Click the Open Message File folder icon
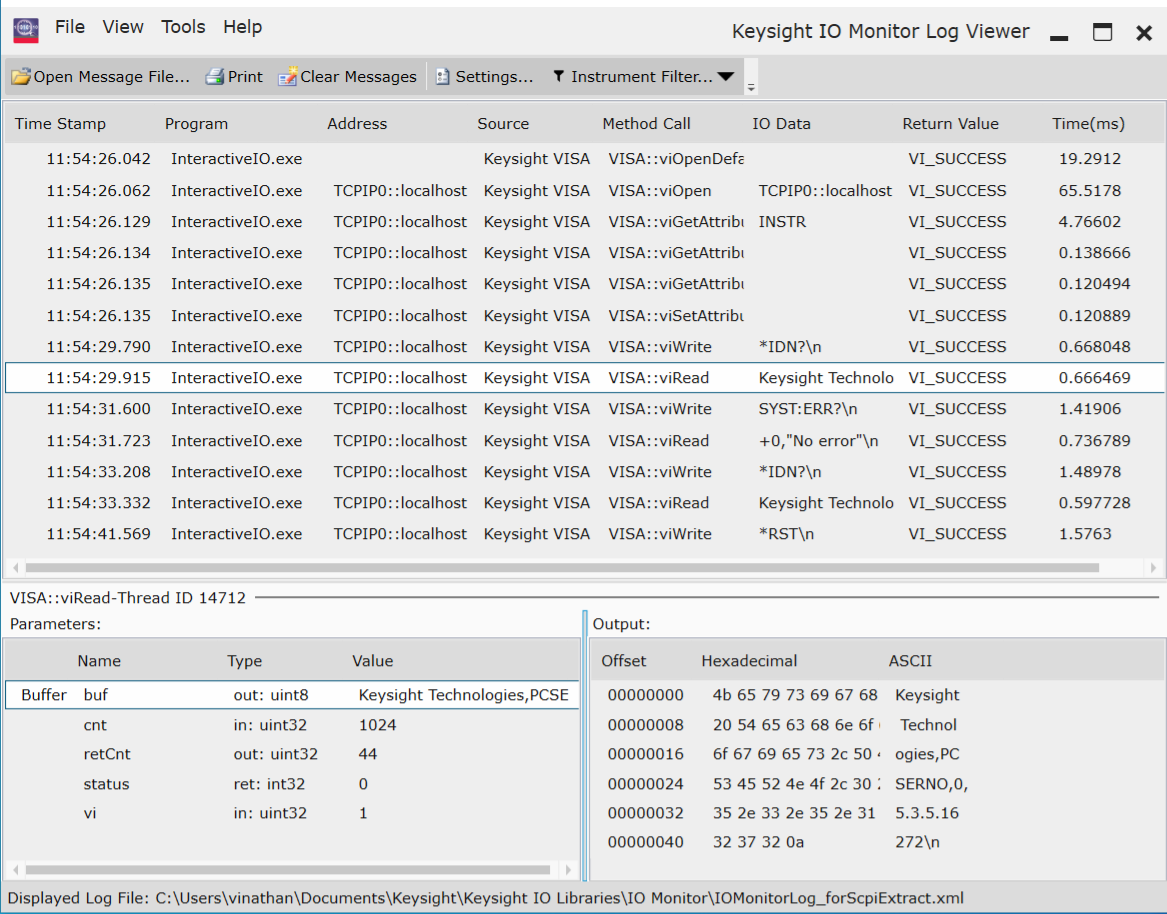The image size is (1167, 914). 21,77
